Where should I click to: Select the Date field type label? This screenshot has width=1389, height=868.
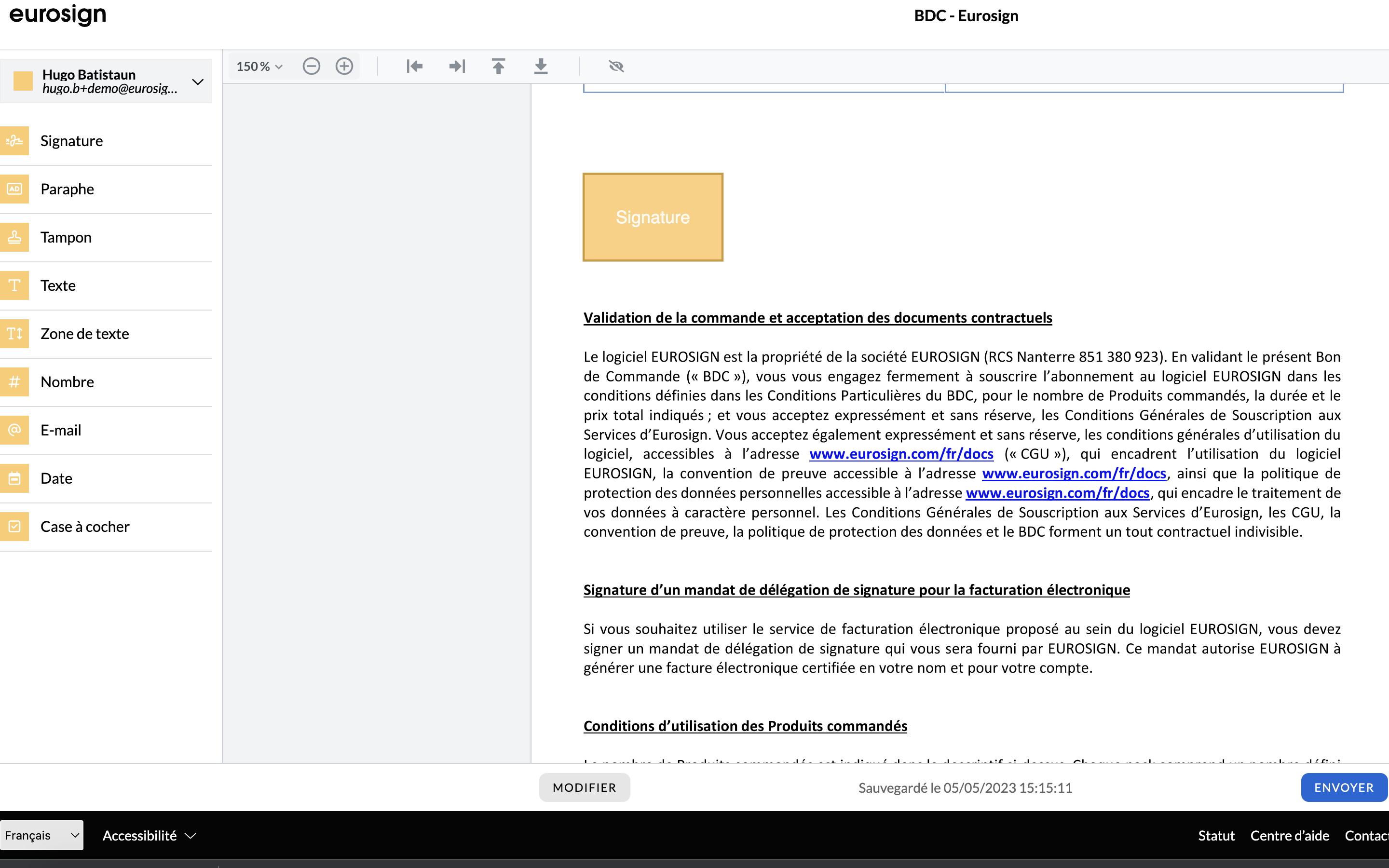(x=56, y=478)
